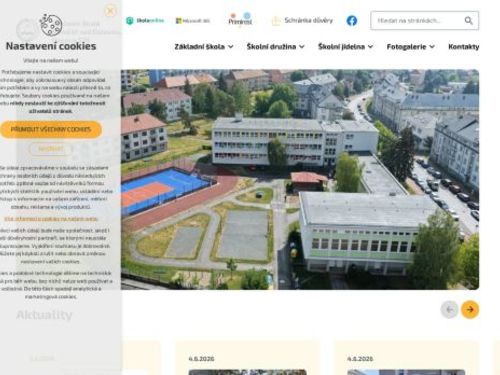The image size is (500, 375).
Task: Click the Proměnit logo in the header
Action: click(240, 20)
